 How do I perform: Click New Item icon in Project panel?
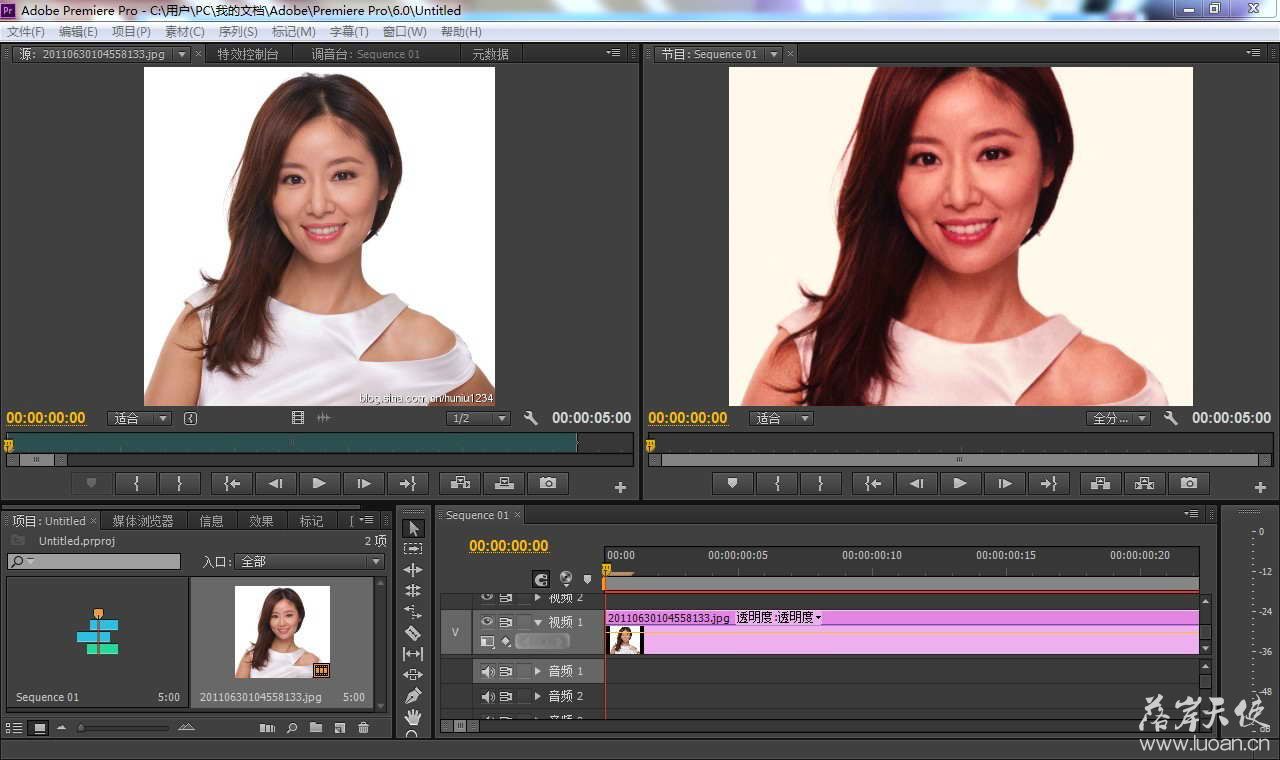pyautogui.click(x=340, y=728)
